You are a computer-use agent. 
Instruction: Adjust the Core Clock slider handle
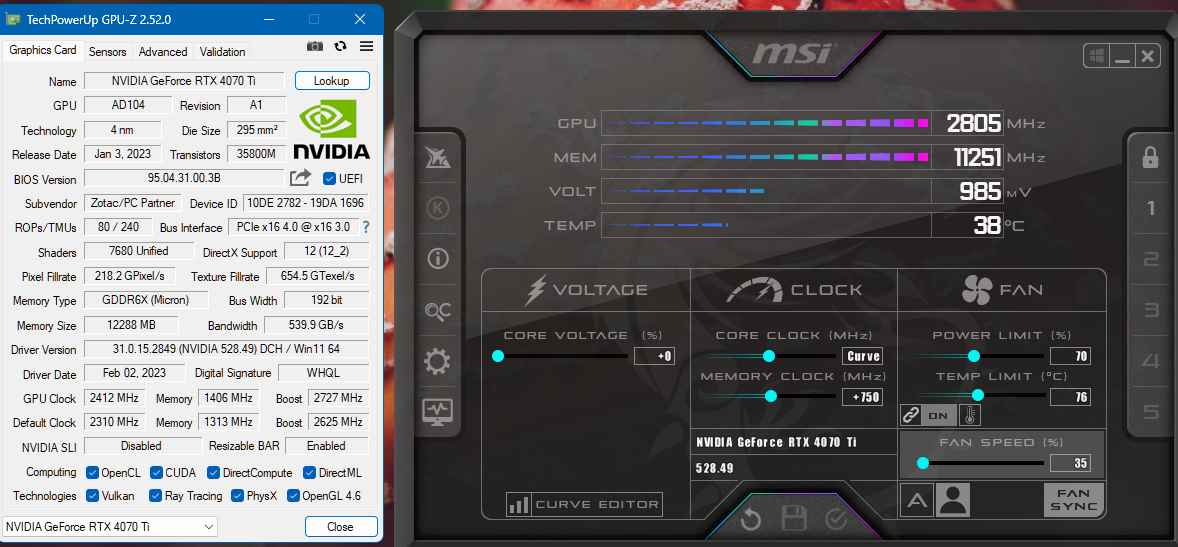[x=769, y=355]
